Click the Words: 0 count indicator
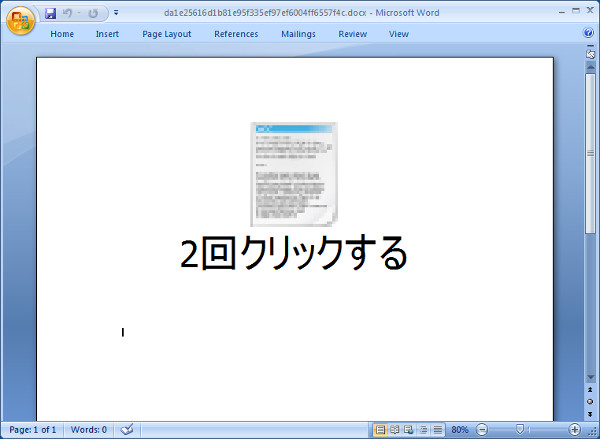Viewport: 600px width, 439px height. click(x=88, y=429)
